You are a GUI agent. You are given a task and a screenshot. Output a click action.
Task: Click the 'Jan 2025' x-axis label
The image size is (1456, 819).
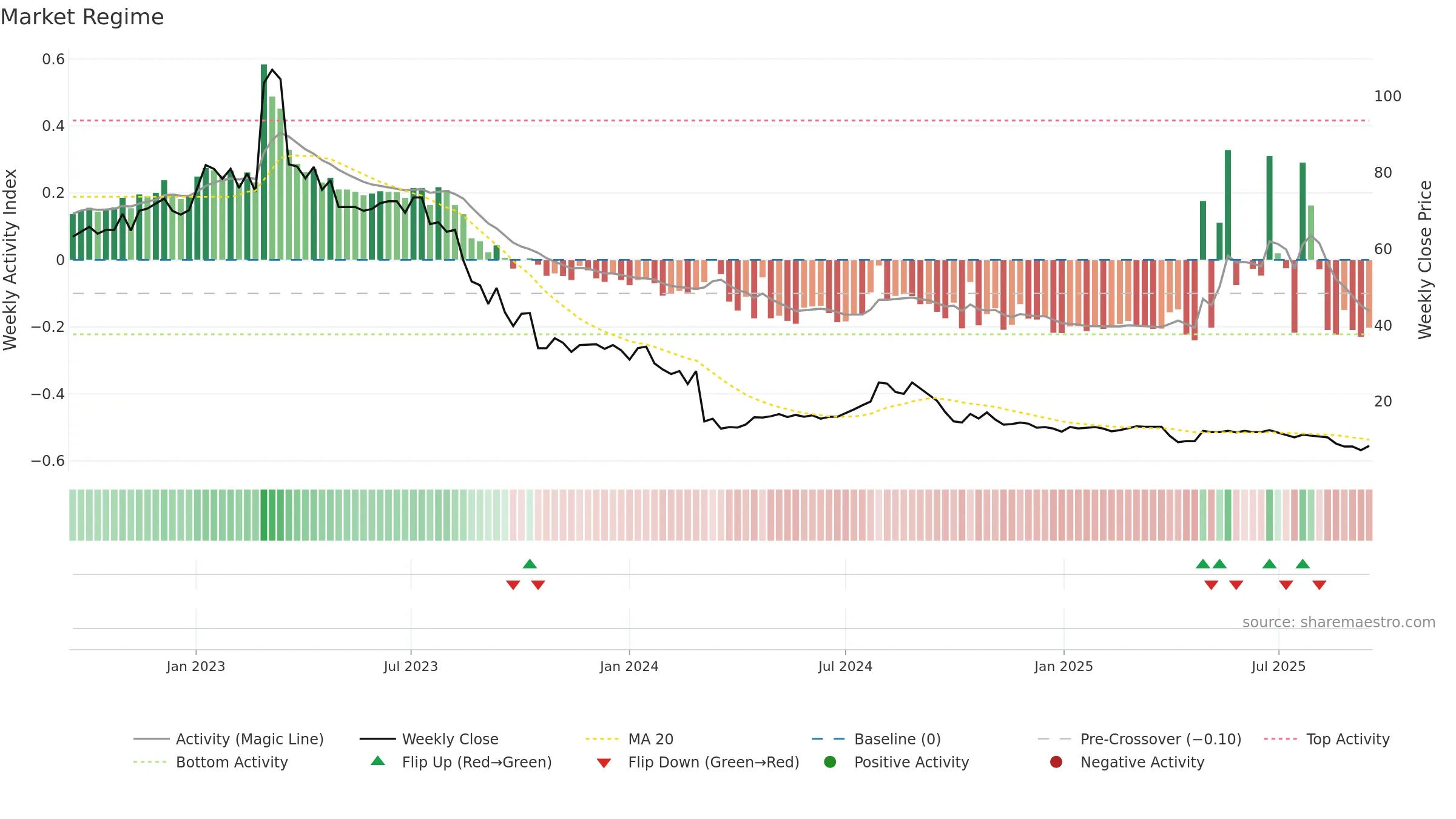1063,666
